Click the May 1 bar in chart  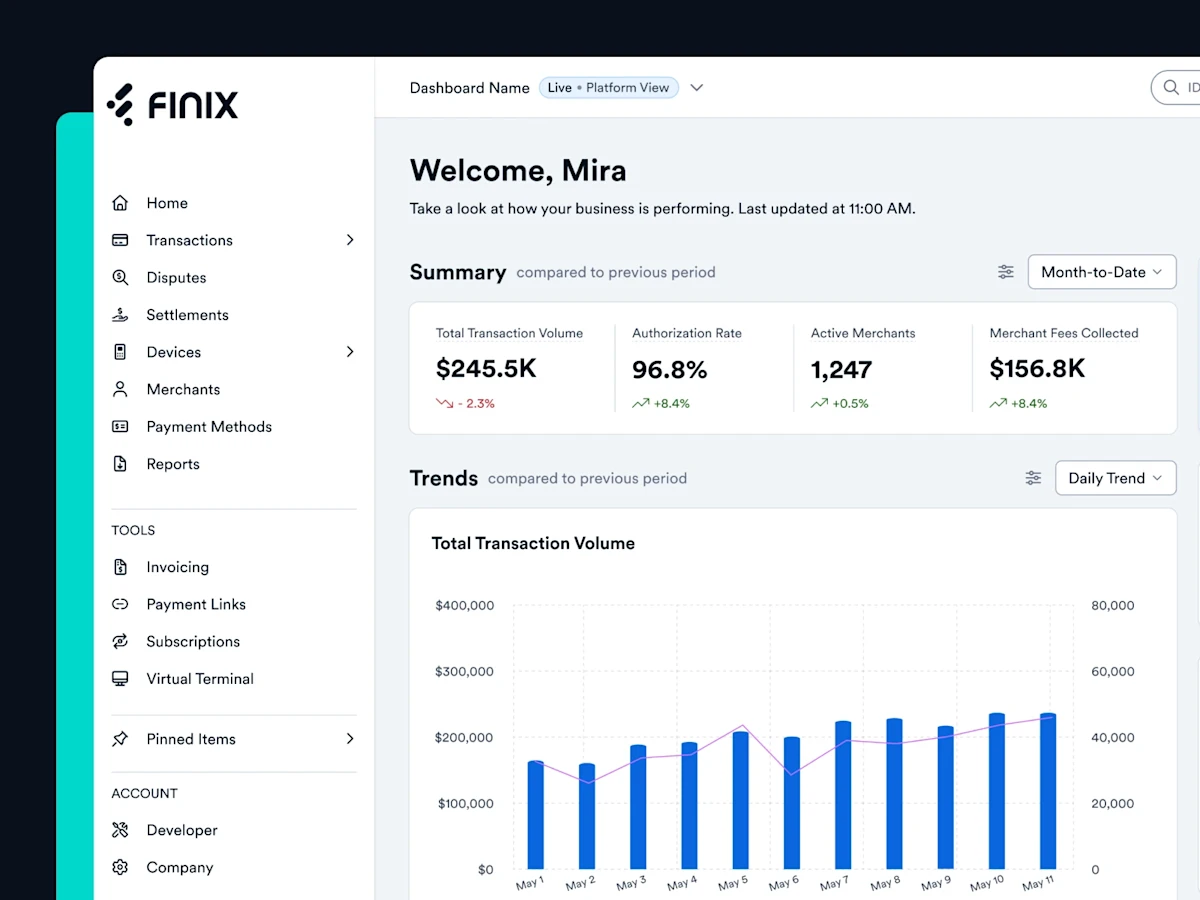[536, 815]
